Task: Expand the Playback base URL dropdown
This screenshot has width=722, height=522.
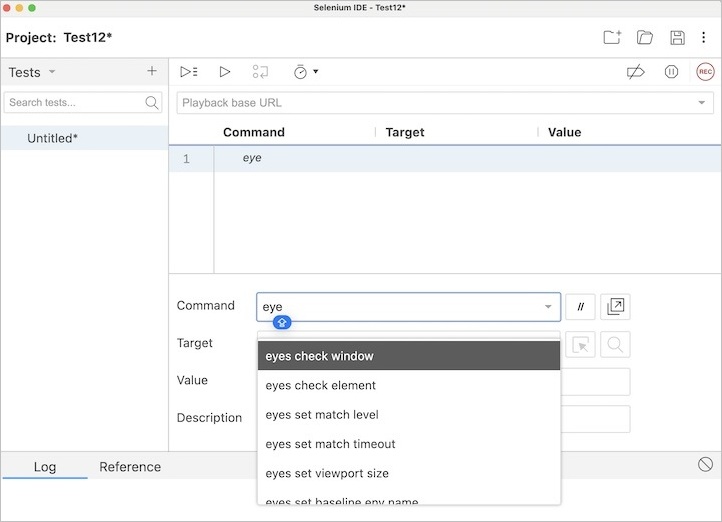Action: tap(702, 103)
